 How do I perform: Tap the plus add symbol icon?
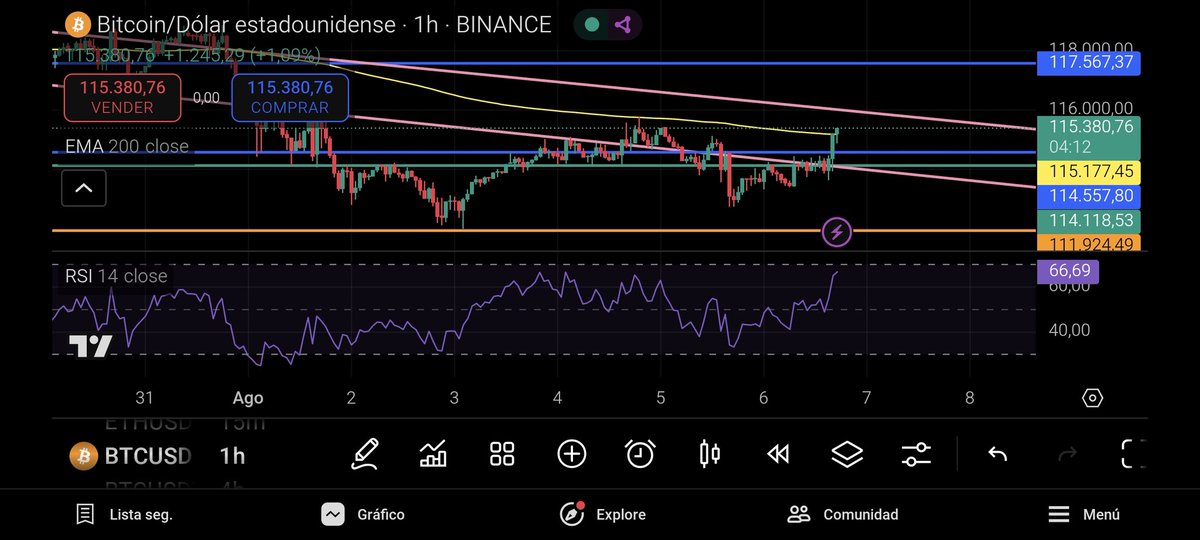pyautogui.click(x=571, y=455)
